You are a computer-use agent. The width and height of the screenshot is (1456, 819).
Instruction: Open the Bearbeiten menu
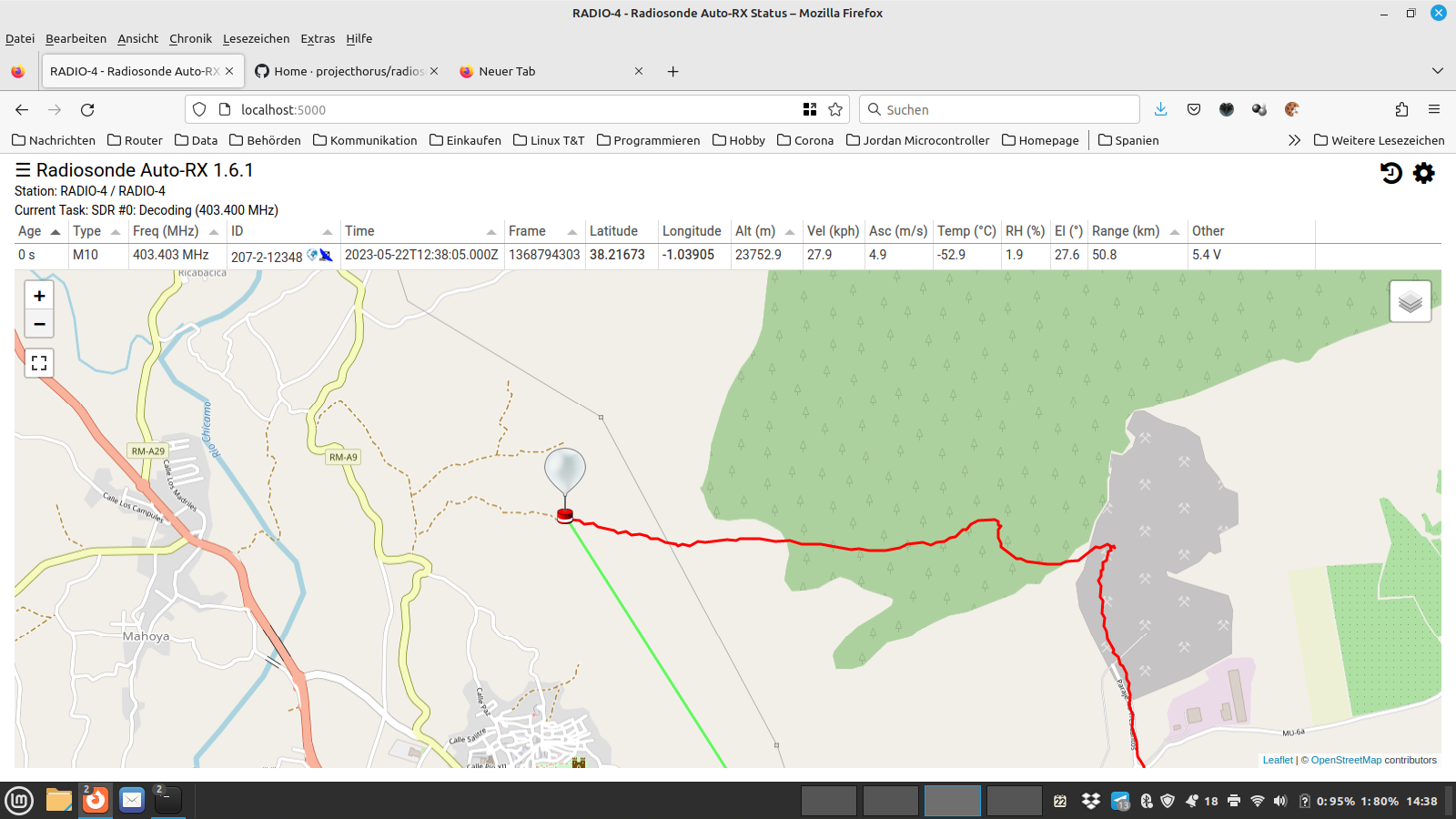[x=76, y=38]
